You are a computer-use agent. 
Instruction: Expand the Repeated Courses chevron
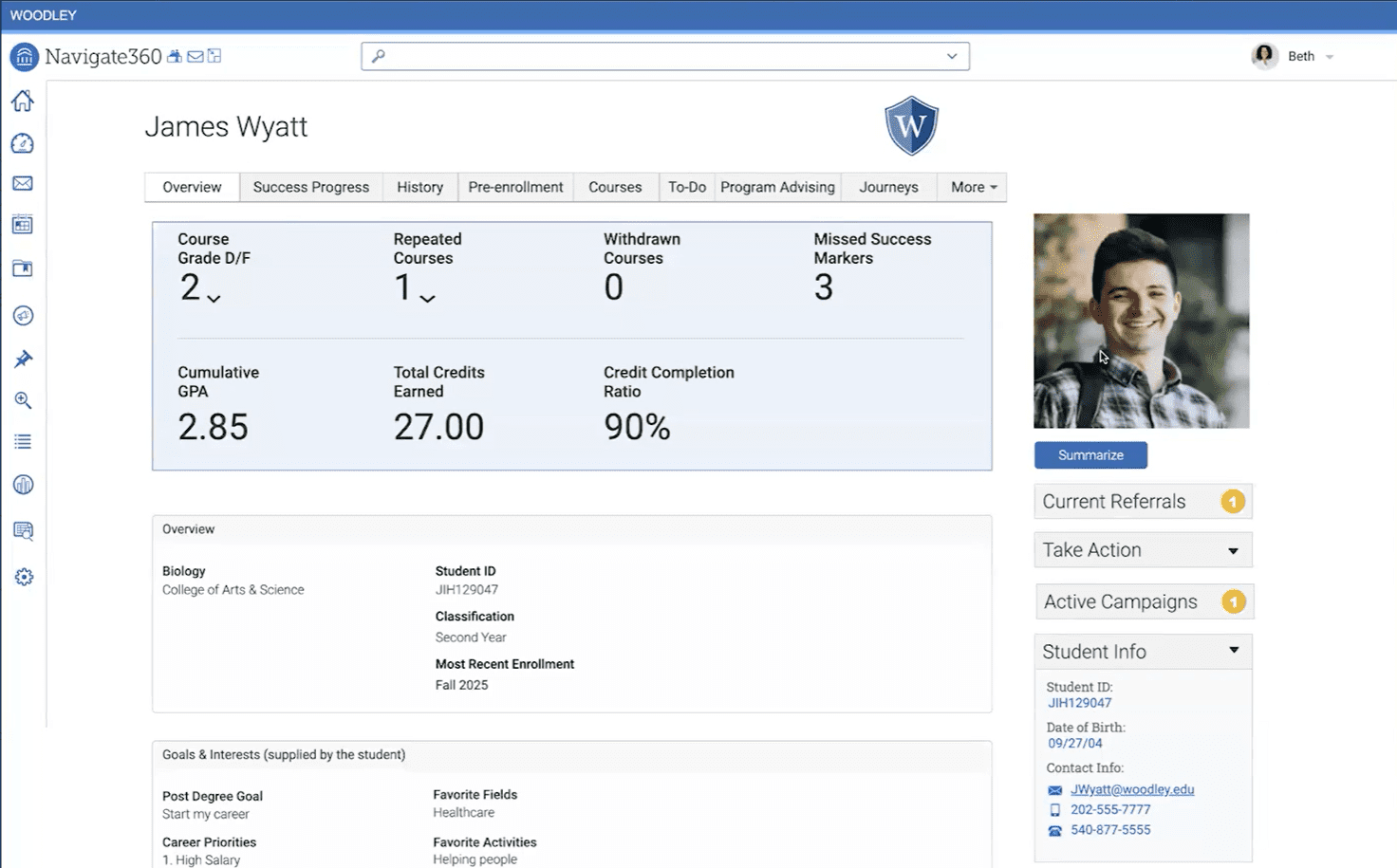pos(429,298)
